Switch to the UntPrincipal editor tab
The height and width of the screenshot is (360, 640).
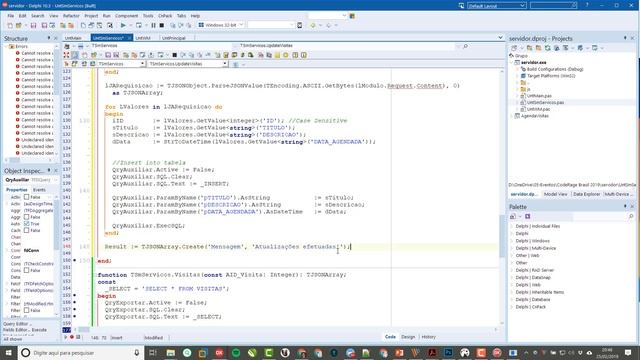[x=173, y=38]
